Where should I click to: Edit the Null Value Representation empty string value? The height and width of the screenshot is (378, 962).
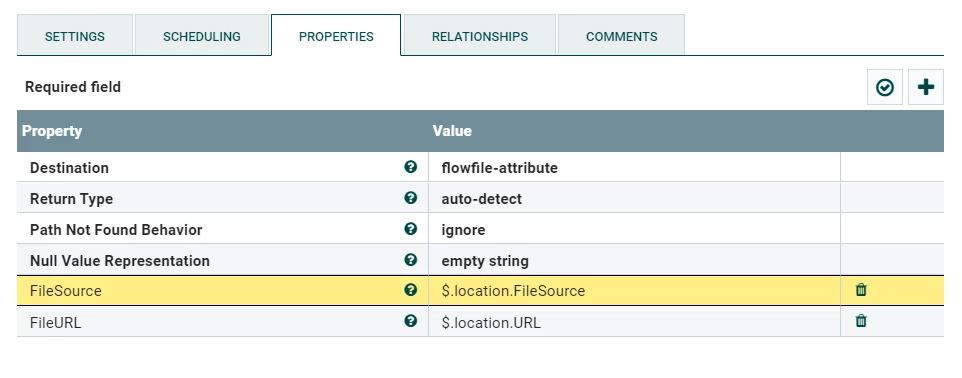pyautogui.click(x=634, y=260)
